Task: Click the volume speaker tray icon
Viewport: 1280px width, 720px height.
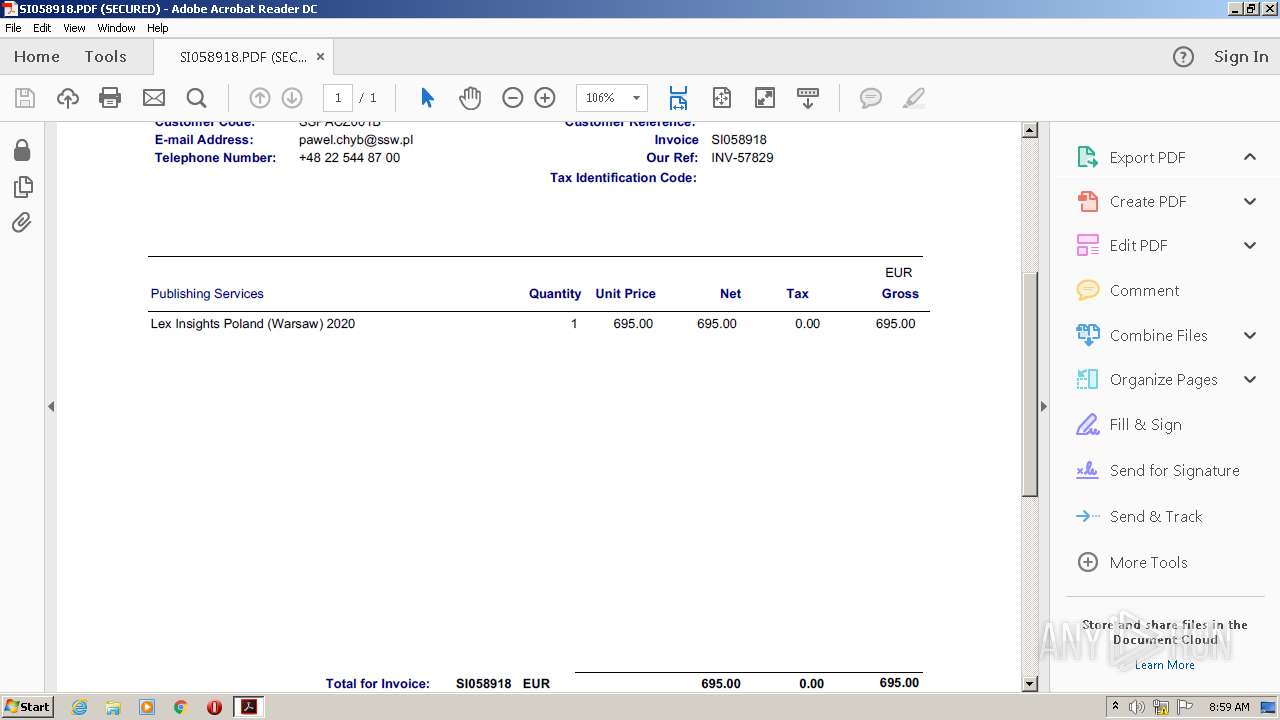Action: coord(1137,707)
